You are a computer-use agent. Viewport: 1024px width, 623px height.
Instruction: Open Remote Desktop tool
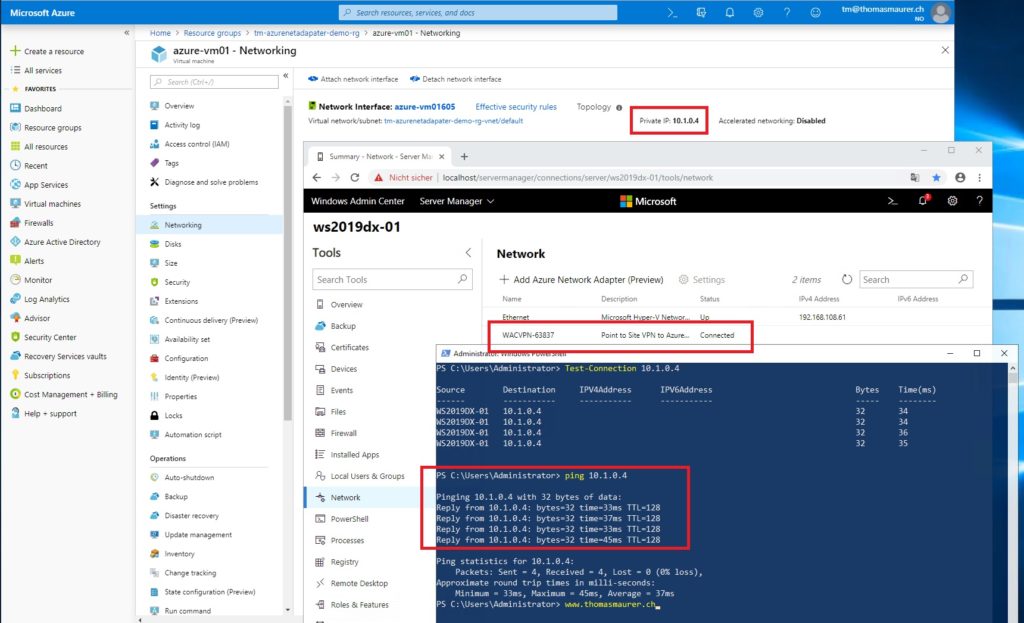tap(359, 583)
